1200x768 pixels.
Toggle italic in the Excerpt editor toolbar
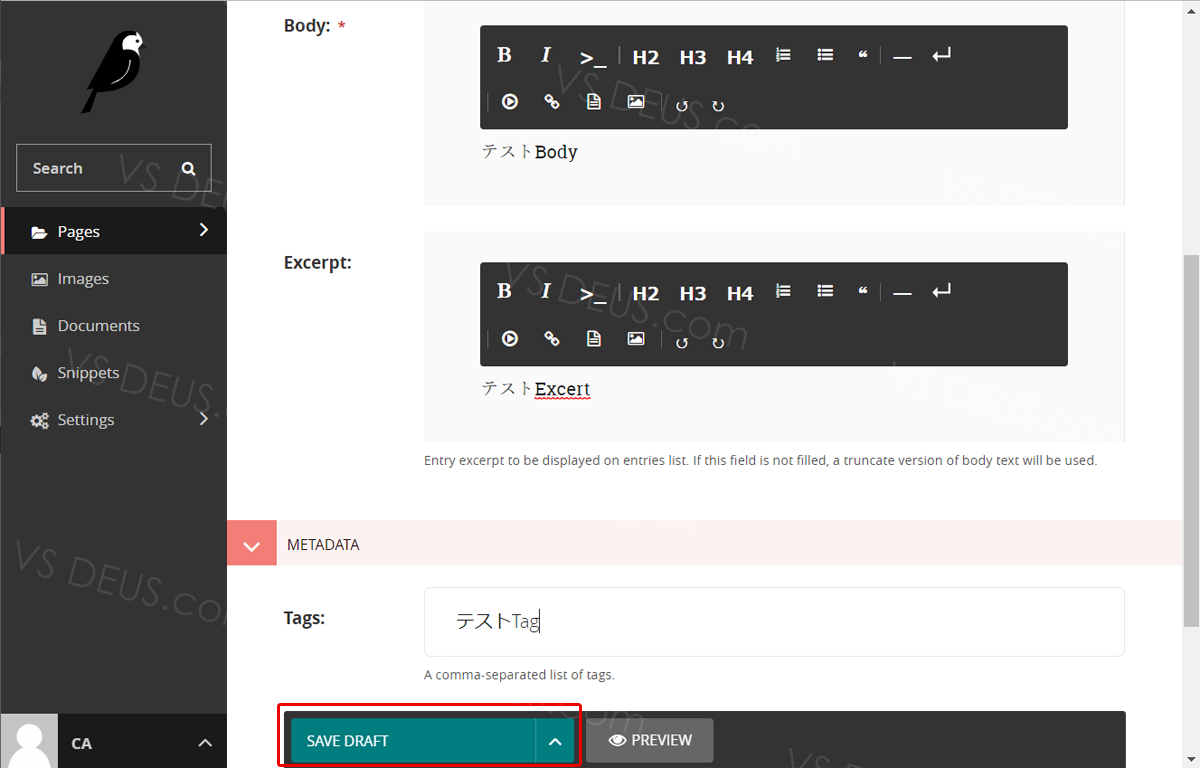[x=546, y=291]
